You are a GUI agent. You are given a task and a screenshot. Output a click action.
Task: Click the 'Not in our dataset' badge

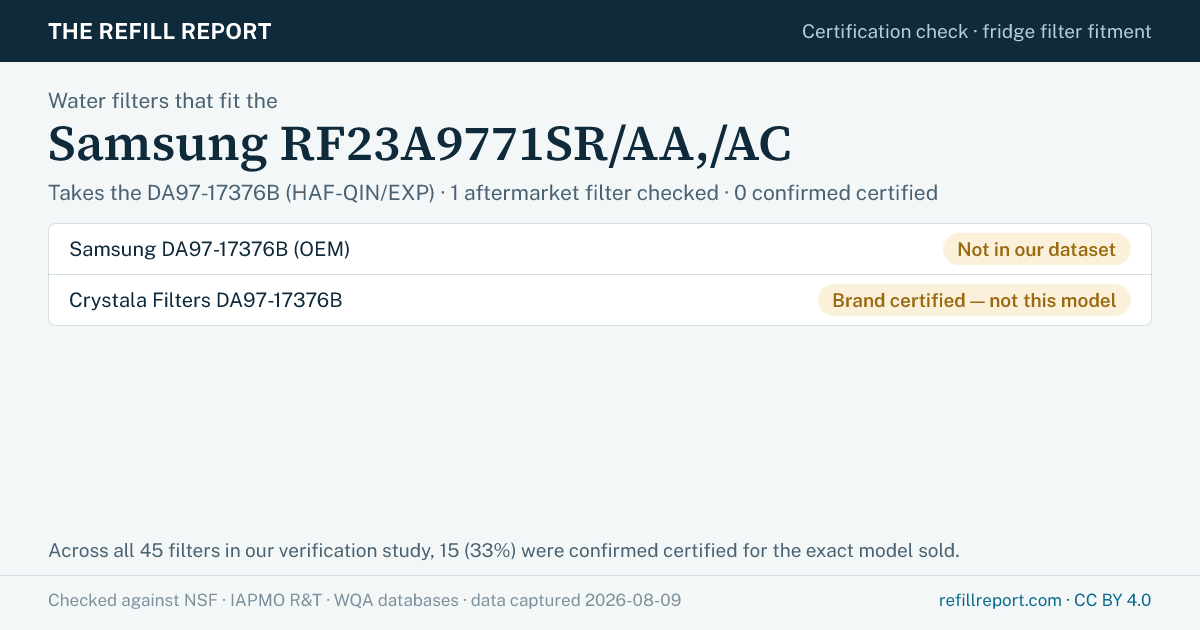click(1036, 249)
